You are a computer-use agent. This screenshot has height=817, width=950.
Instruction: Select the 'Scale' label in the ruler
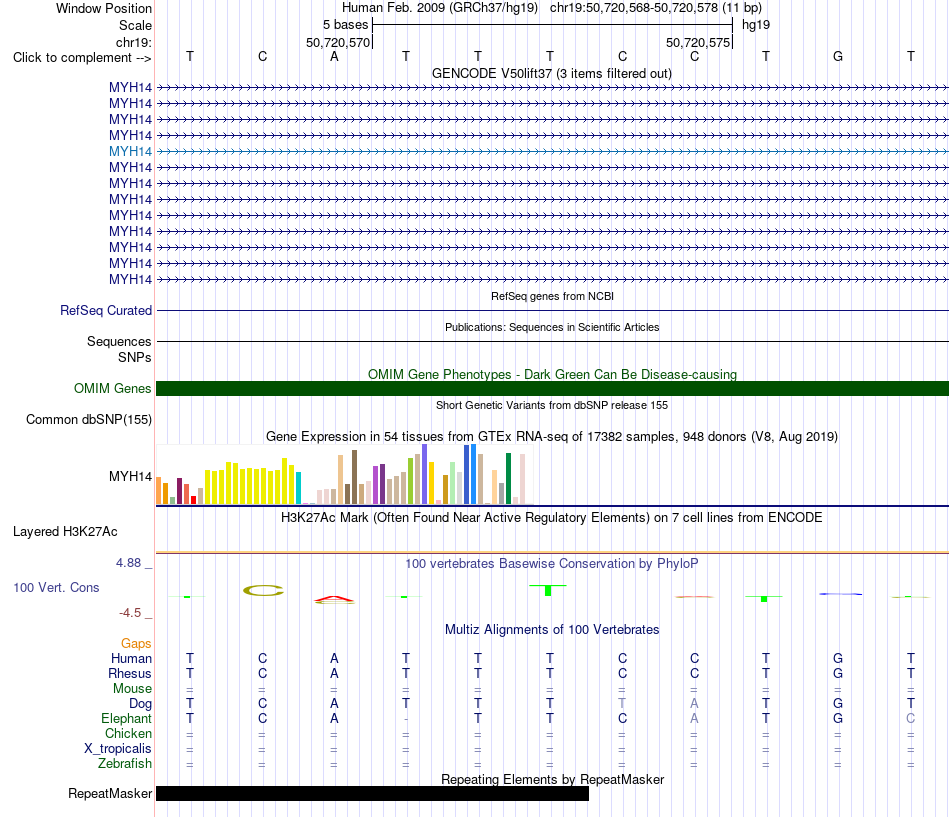coord(135,25)
